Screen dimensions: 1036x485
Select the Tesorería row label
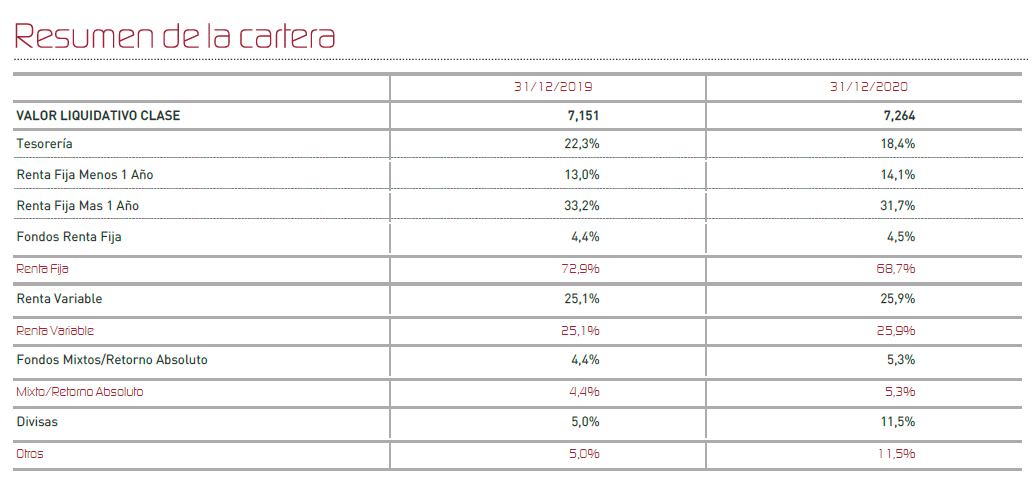[44, 143]
